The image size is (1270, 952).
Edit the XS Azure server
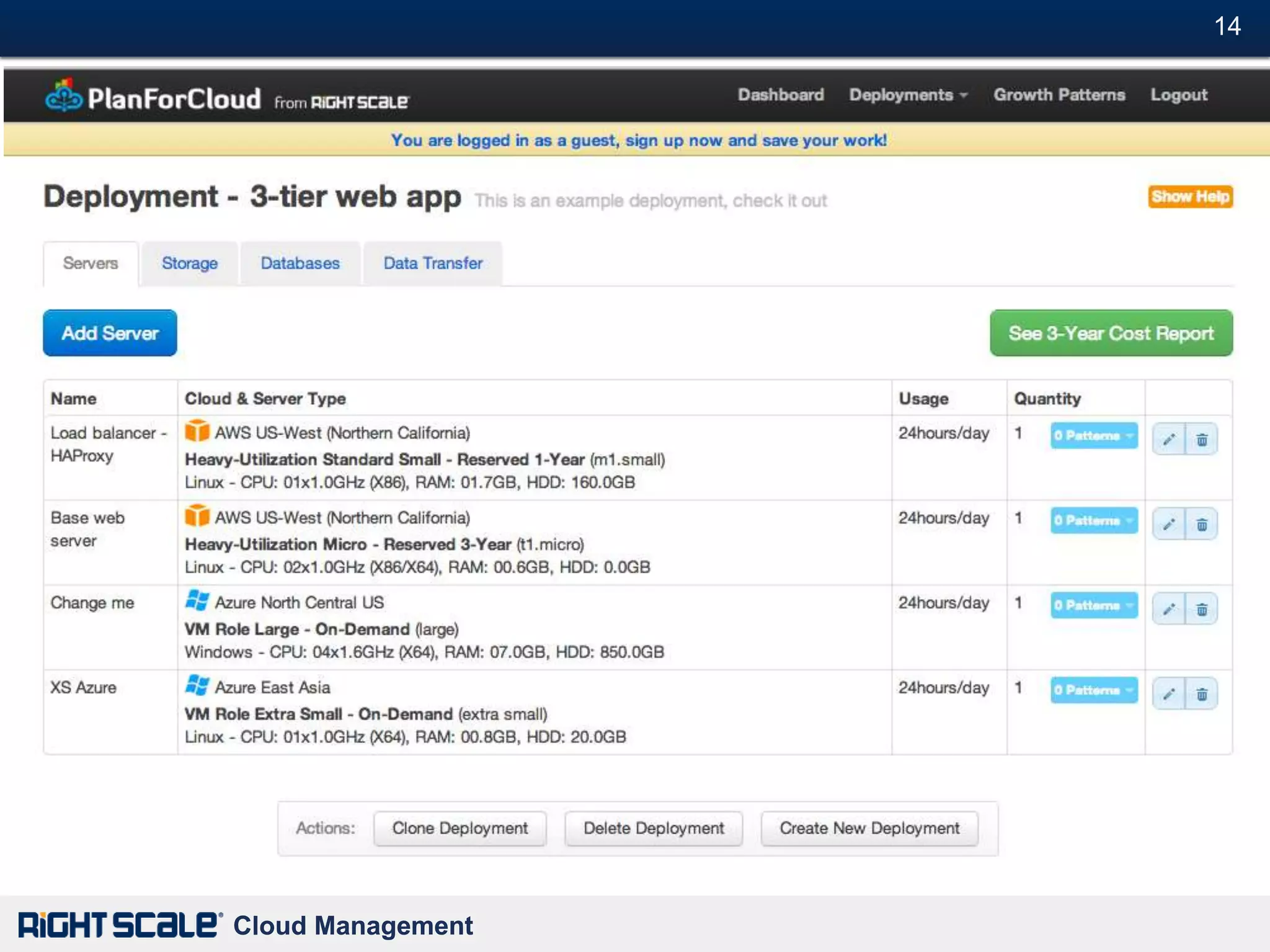[x=1169, y=694]
